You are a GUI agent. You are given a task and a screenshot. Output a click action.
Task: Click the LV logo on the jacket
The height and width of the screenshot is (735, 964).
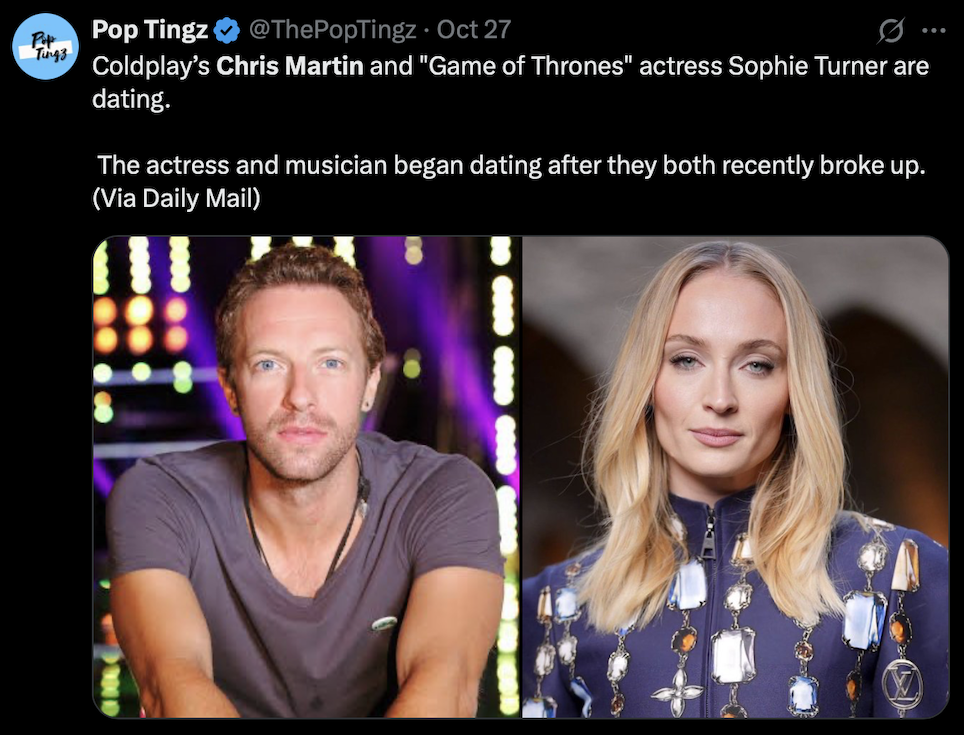click(x=902, y=682)
